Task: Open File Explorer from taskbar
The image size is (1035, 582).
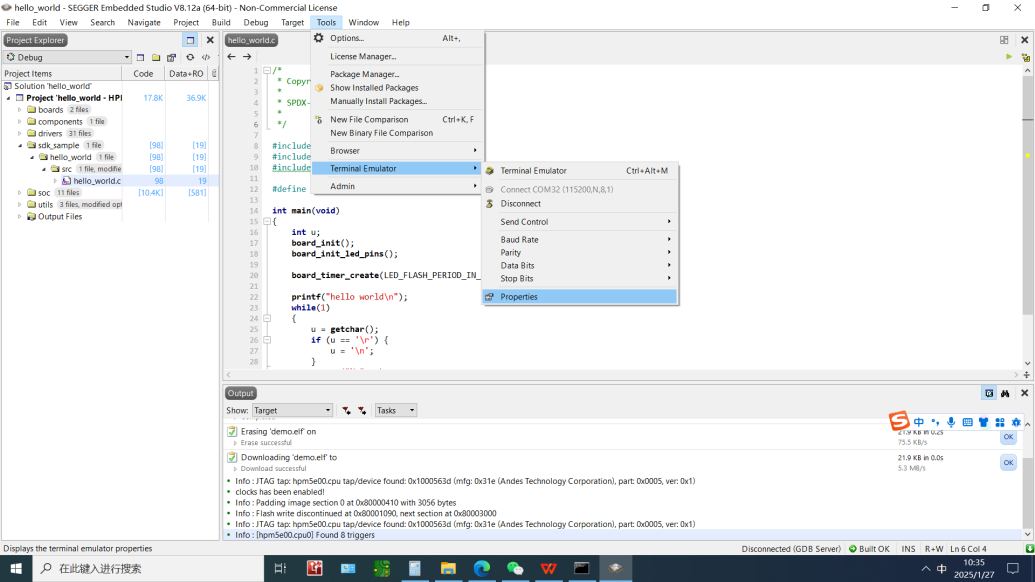Action: pos(448,568)
